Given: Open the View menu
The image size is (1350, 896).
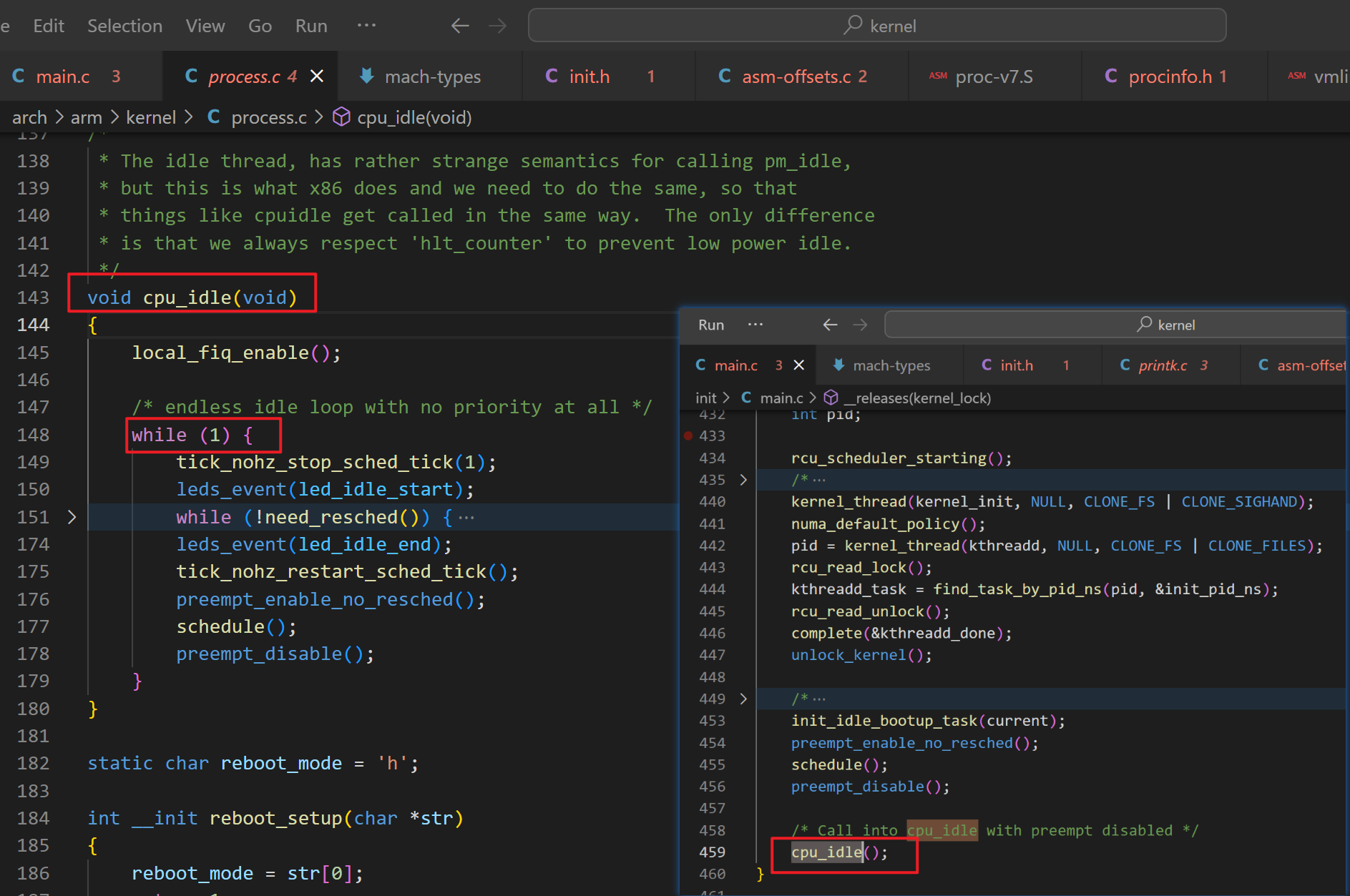Looking at the screenshot, I should click(x=205, y=26).
